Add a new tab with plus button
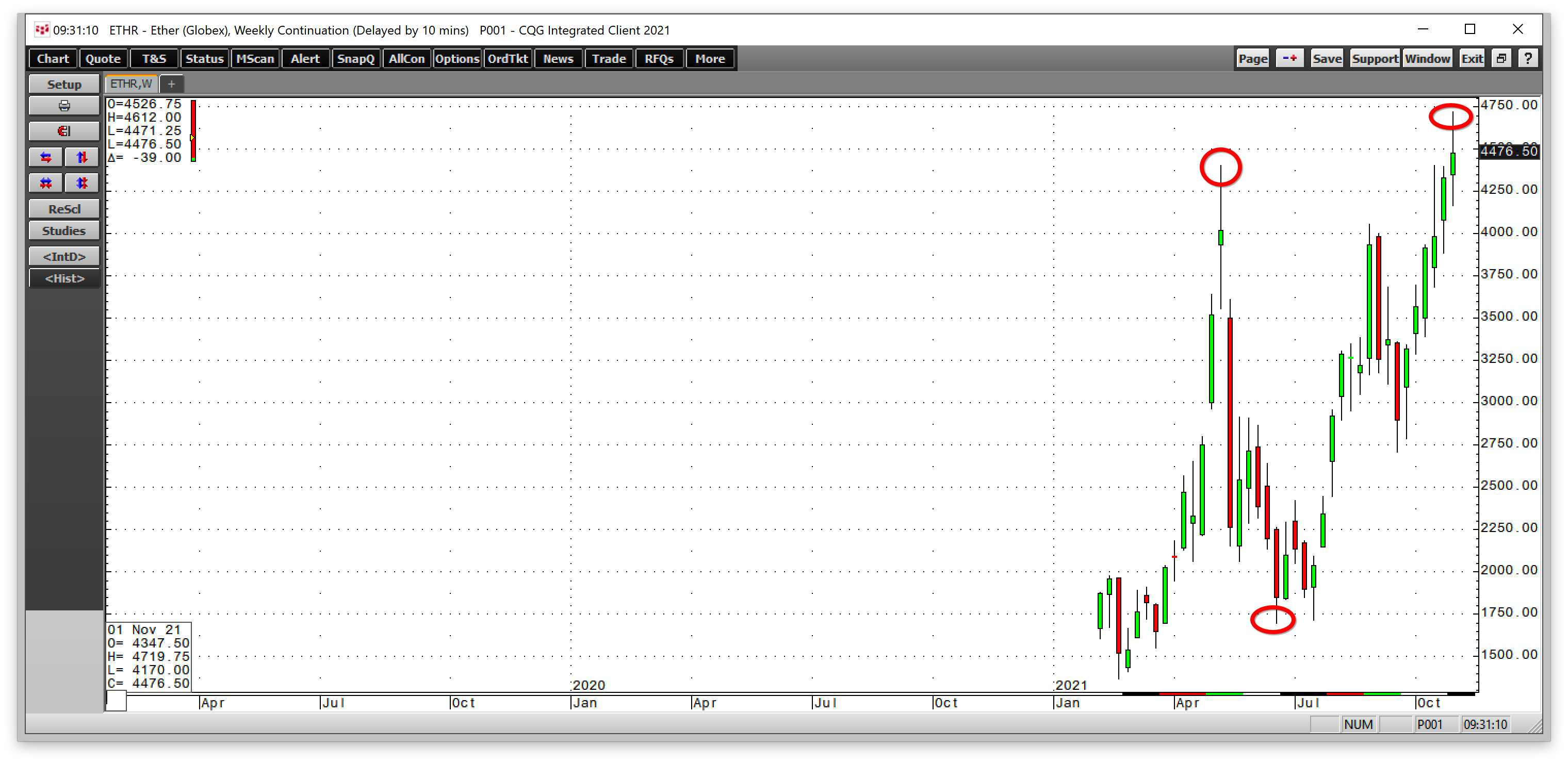This screenshot has height=763, width=1568. (172, 84)
